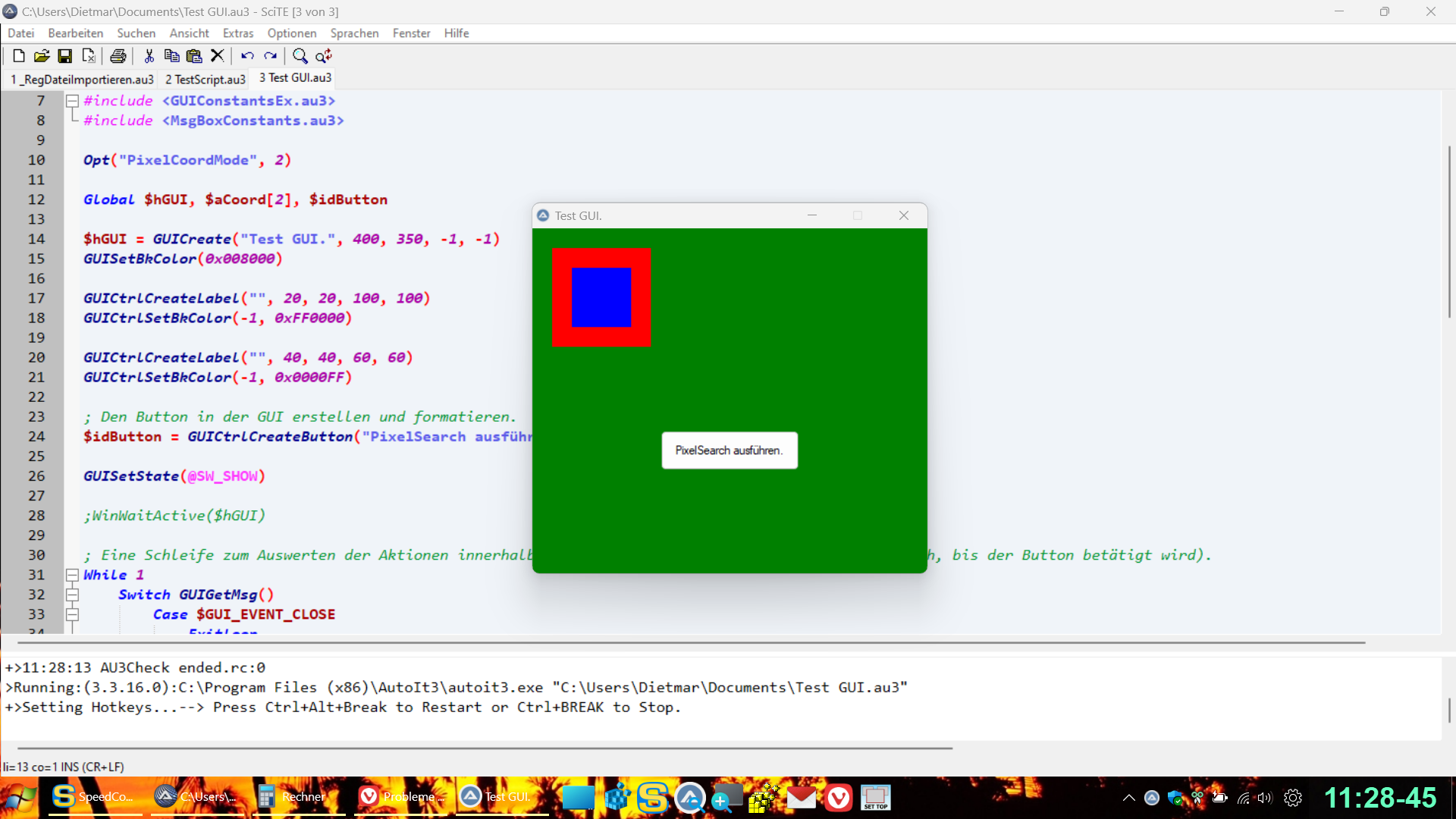Viewport: 1456px width, 819px height.
Task: Open Rechner from the taskbar
Action: point(293,796)
